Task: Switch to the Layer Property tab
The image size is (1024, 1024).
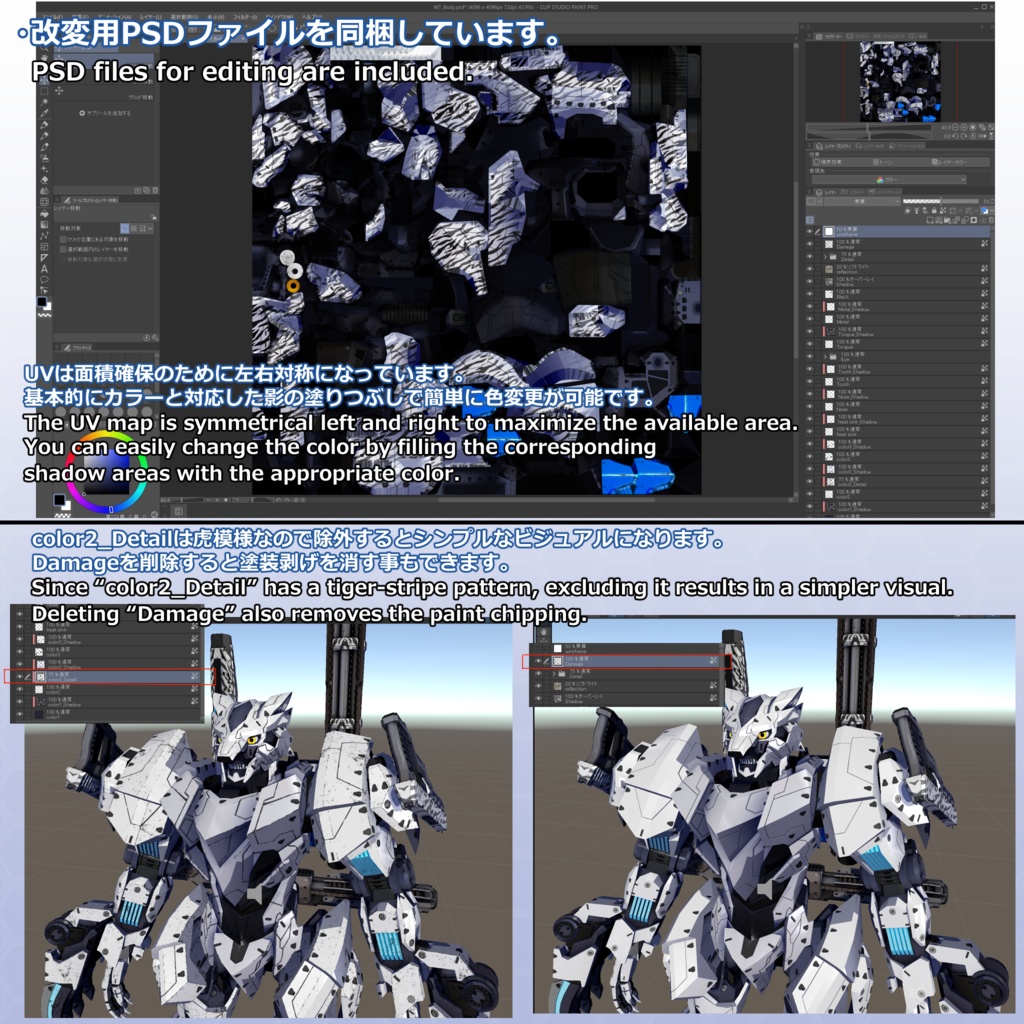Action: [834, 146]
